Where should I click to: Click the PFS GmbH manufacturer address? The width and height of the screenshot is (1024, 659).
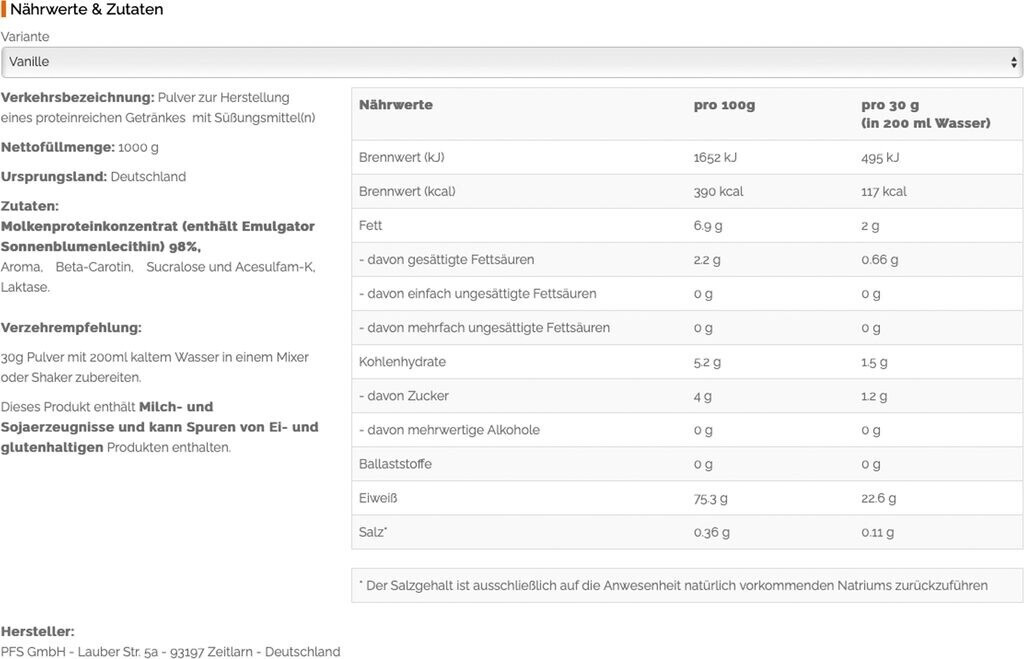[170, 652]
